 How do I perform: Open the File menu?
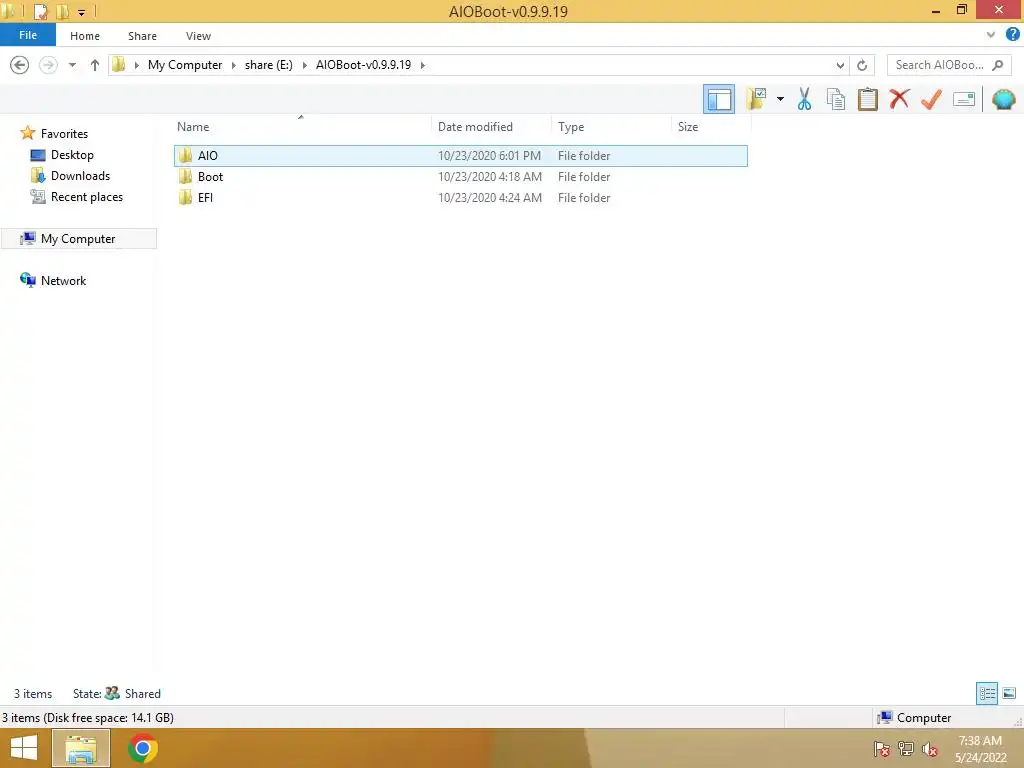click(27, 35)
